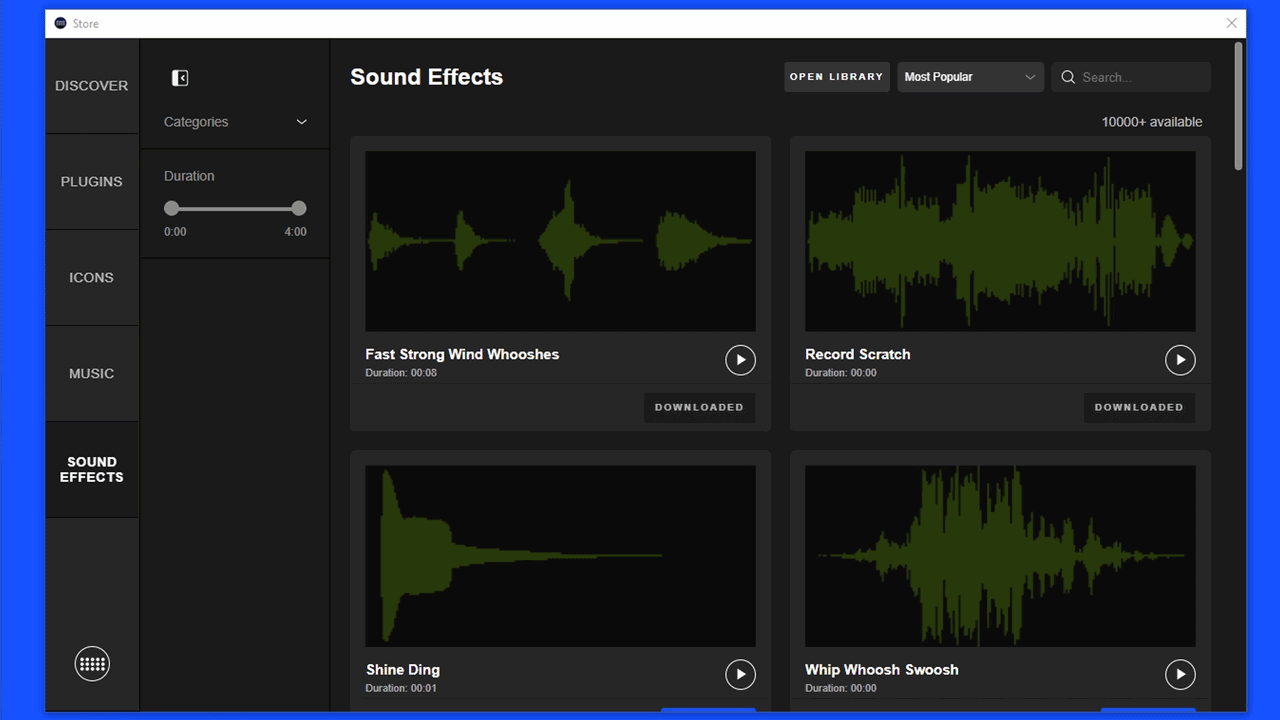Preview the Shine Ding sound

(740, 675)
